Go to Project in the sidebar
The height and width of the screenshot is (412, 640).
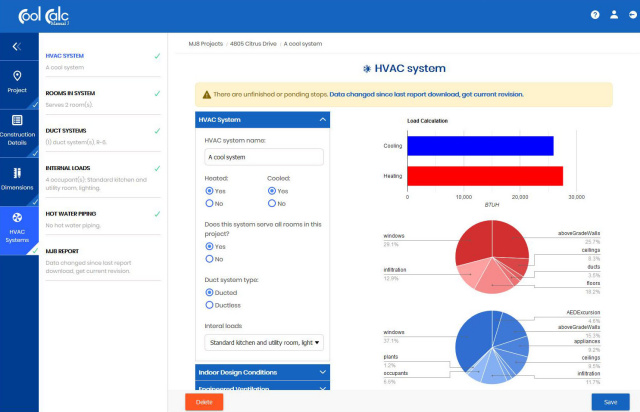point(17,82)
